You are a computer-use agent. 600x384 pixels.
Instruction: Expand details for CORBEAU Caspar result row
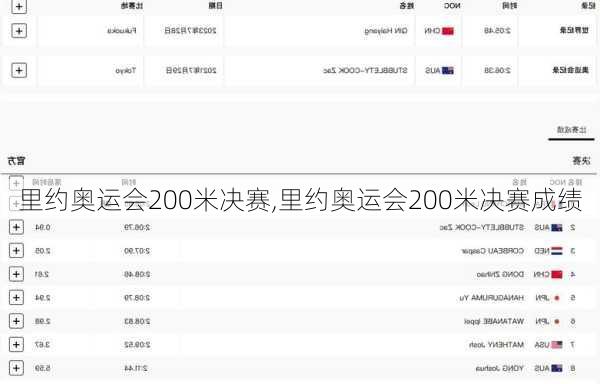16,251
